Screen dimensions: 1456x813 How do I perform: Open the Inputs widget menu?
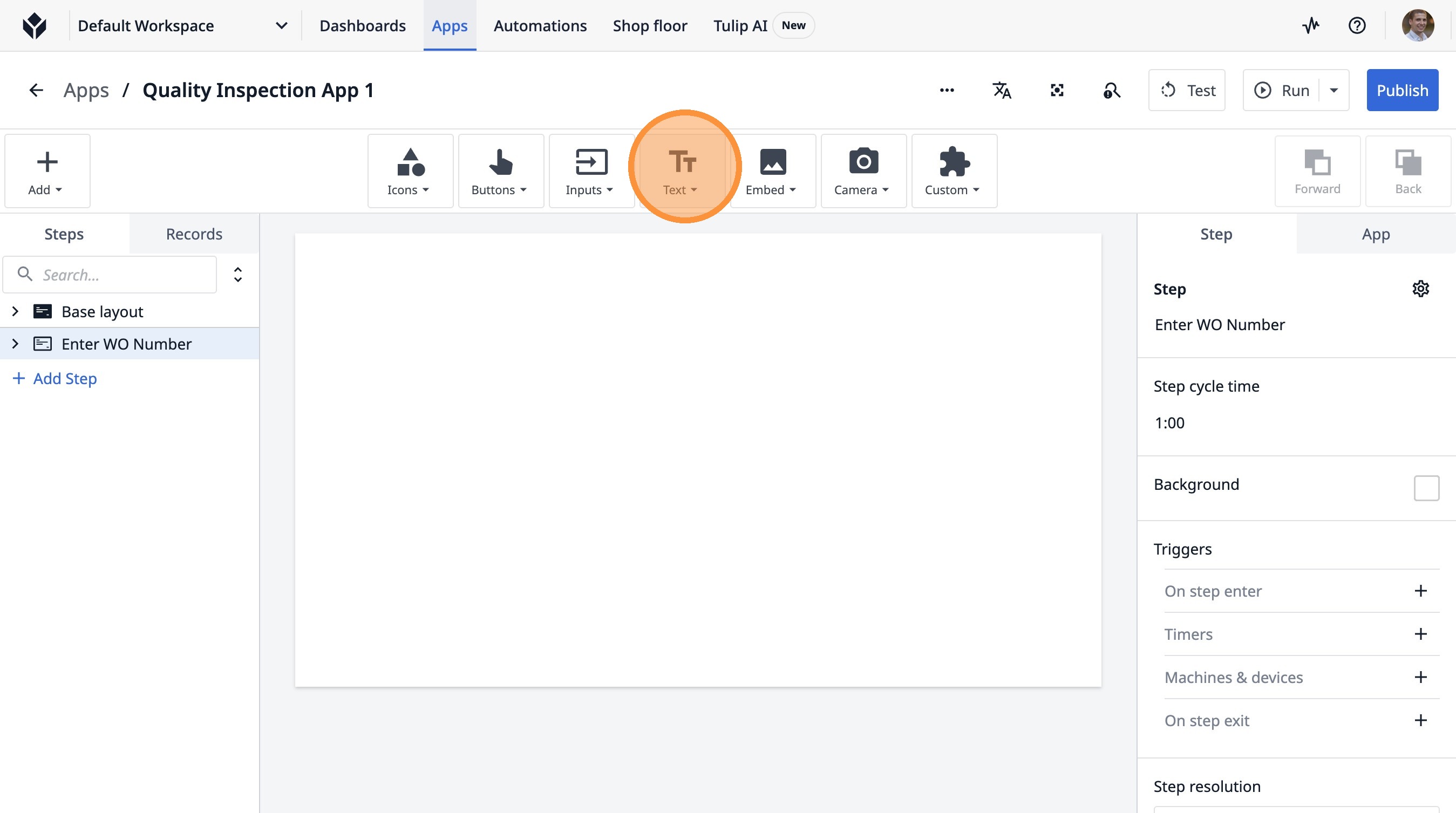[x=590, y=170]
